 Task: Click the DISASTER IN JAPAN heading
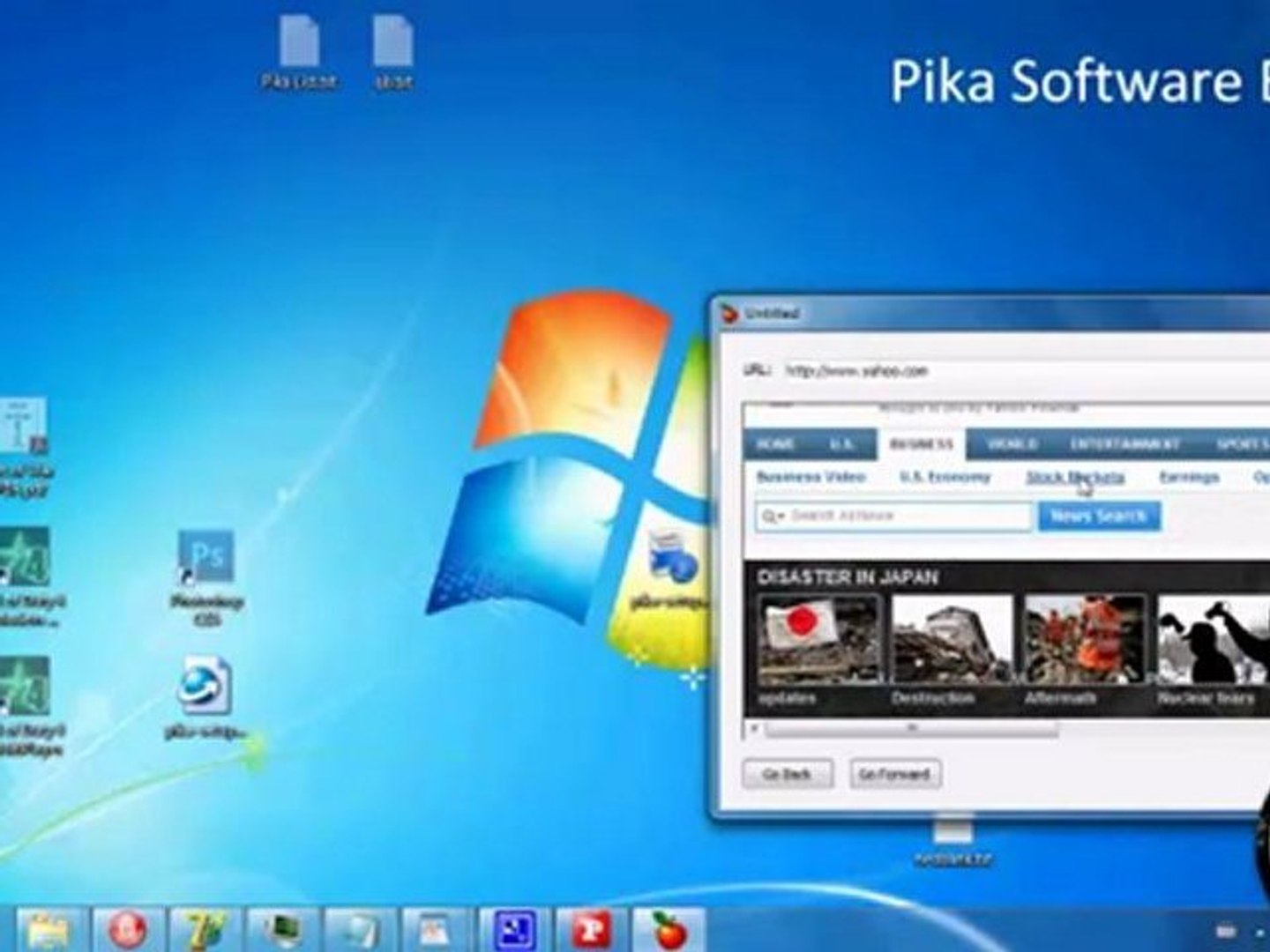[848, 576]
